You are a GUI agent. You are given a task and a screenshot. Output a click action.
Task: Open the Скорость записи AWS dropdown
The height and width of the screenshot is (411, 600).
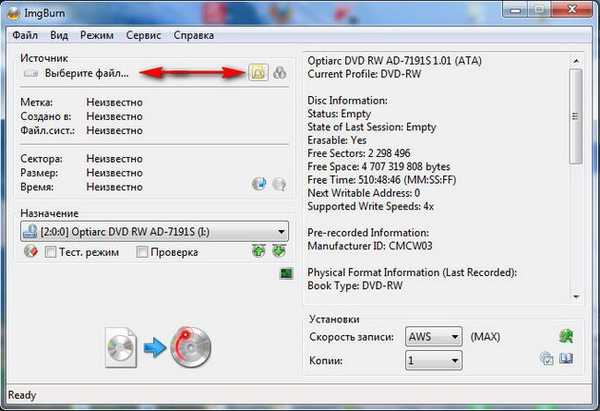click(x=434, y=337)
